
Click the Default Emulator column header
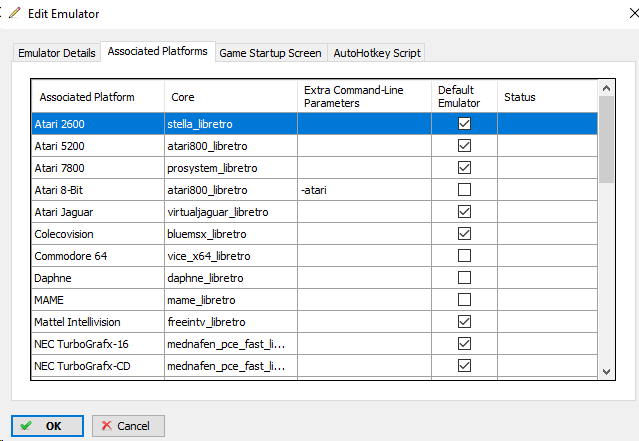pyautogui.click(x=464, y=97)
